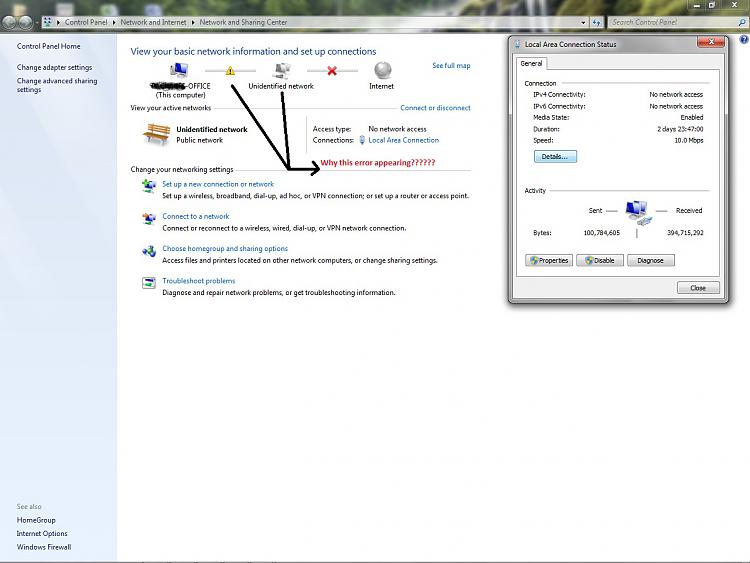Click the Set up new connection icon
Screen dimensions: 750x563
tap(149, 186)
